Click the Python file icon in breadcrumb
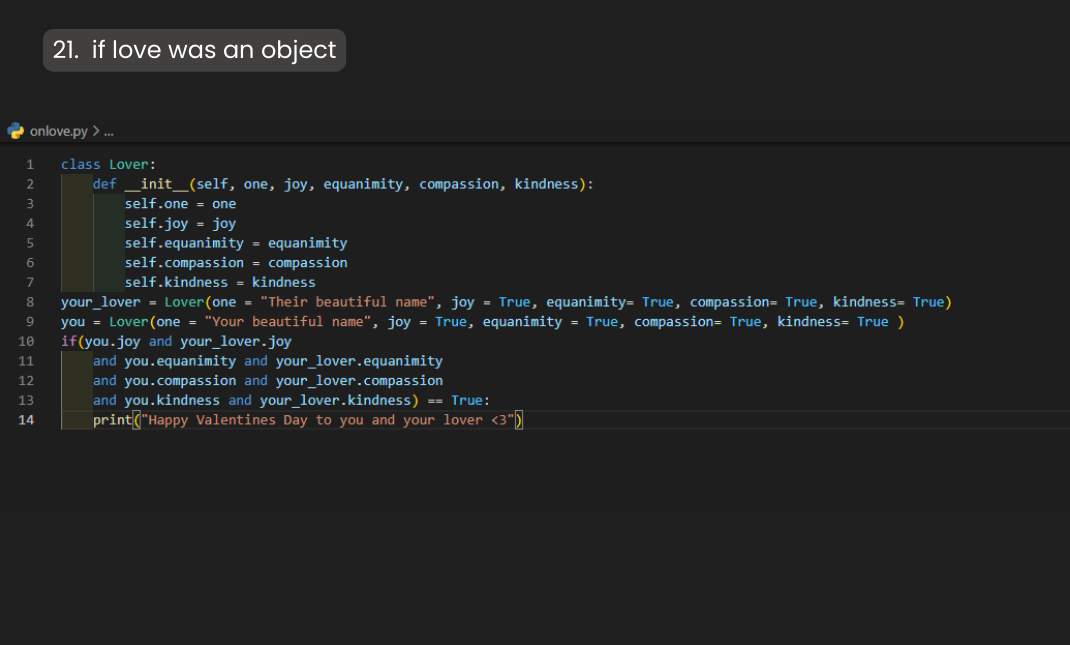 pos(15,130)
